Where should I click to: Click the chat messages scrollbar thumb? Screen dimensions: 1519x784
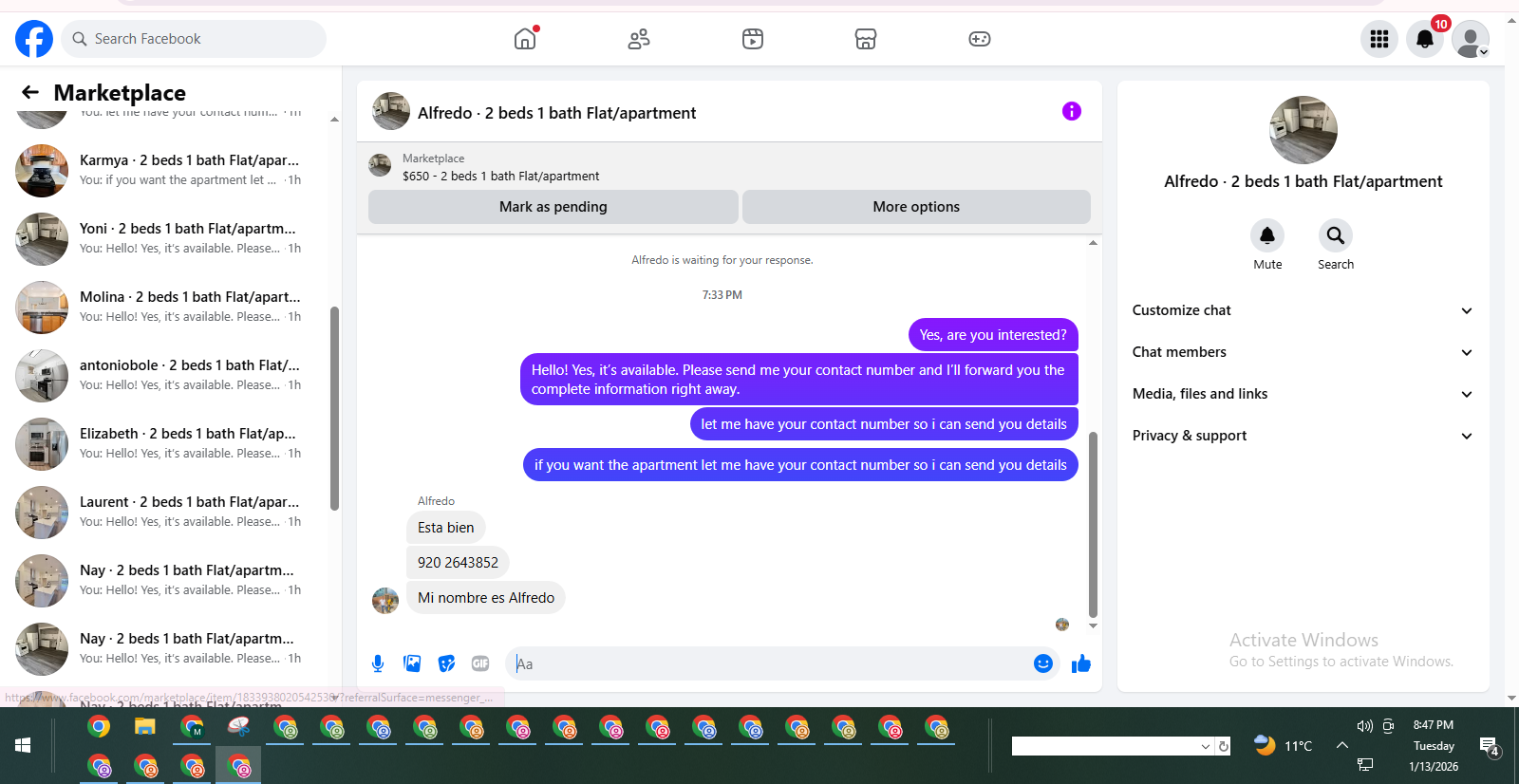tap(1093, 524)
